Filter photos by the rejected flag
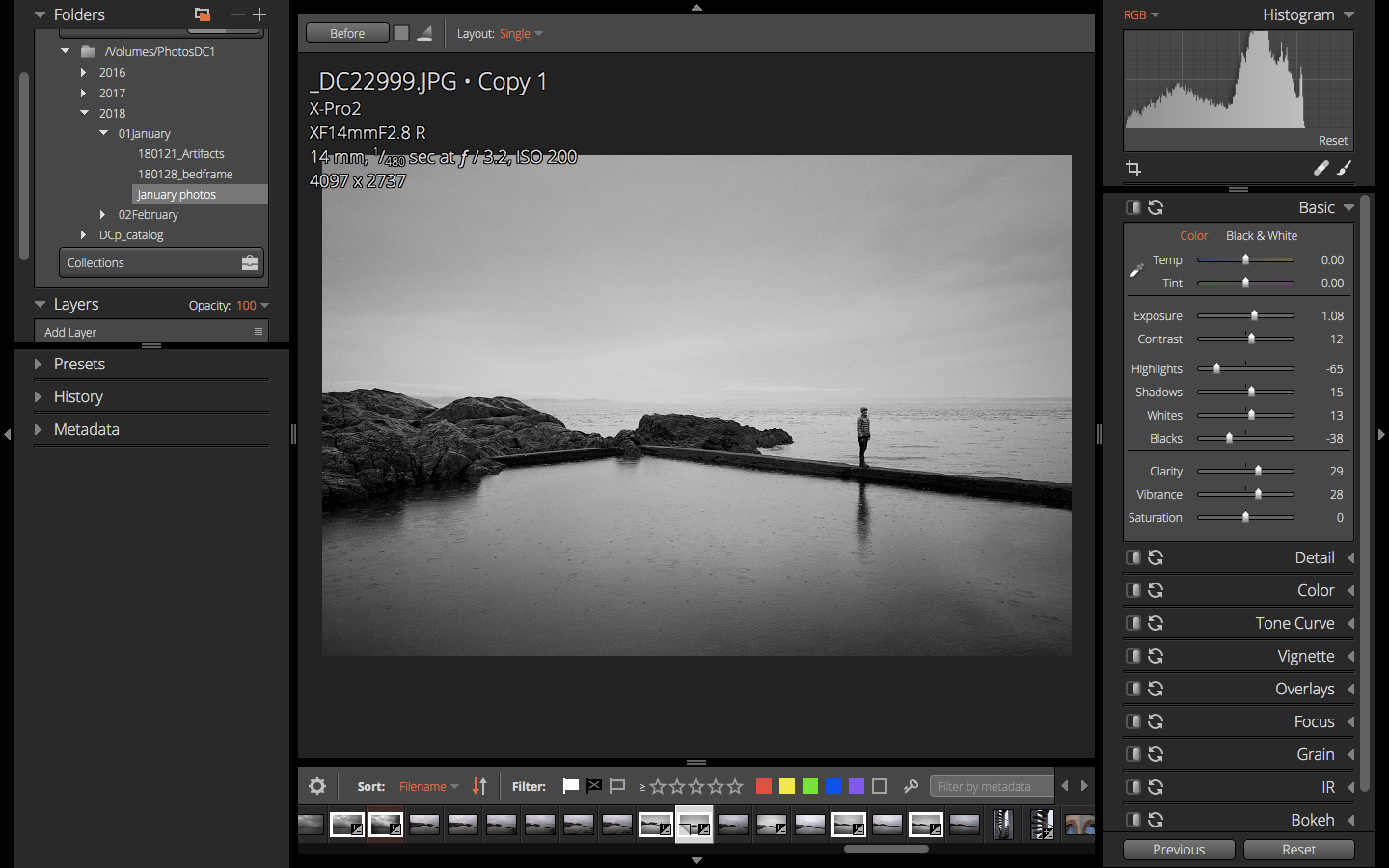Viewport: 1389px width, 868px height. pos(593,786)
